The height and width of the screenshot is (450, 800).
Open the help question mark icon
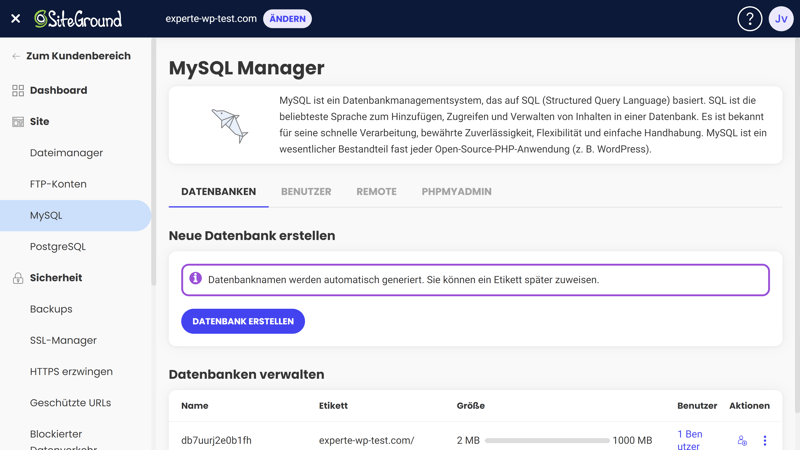(749, 18)
